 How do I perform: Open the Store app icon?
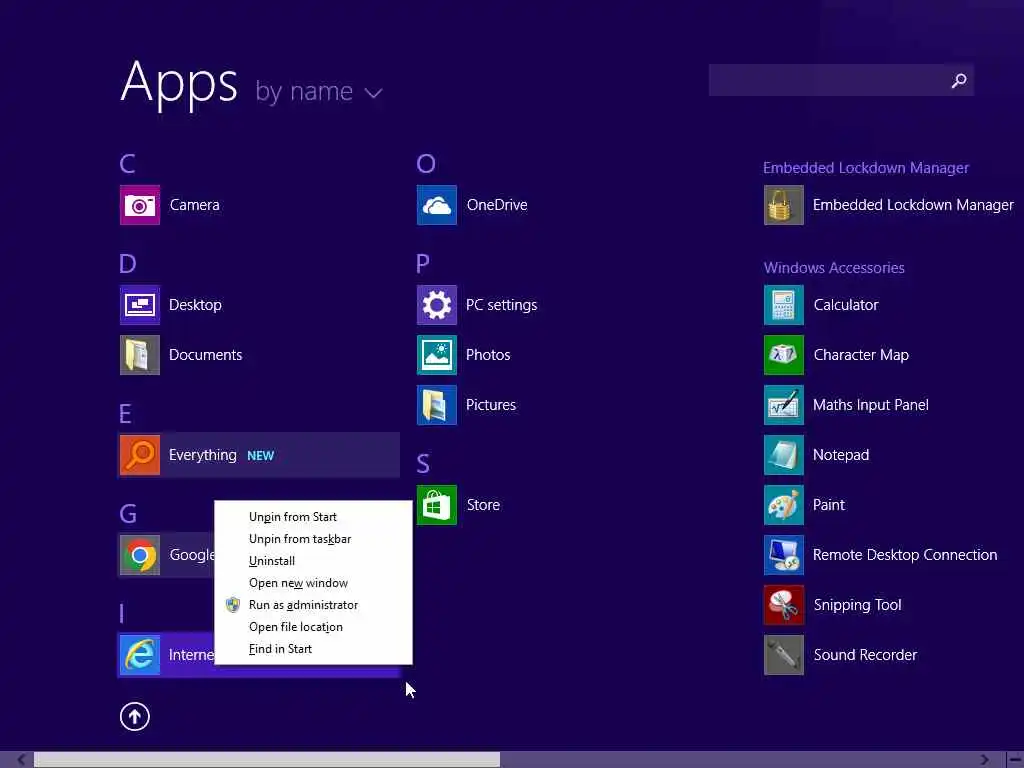437,505
